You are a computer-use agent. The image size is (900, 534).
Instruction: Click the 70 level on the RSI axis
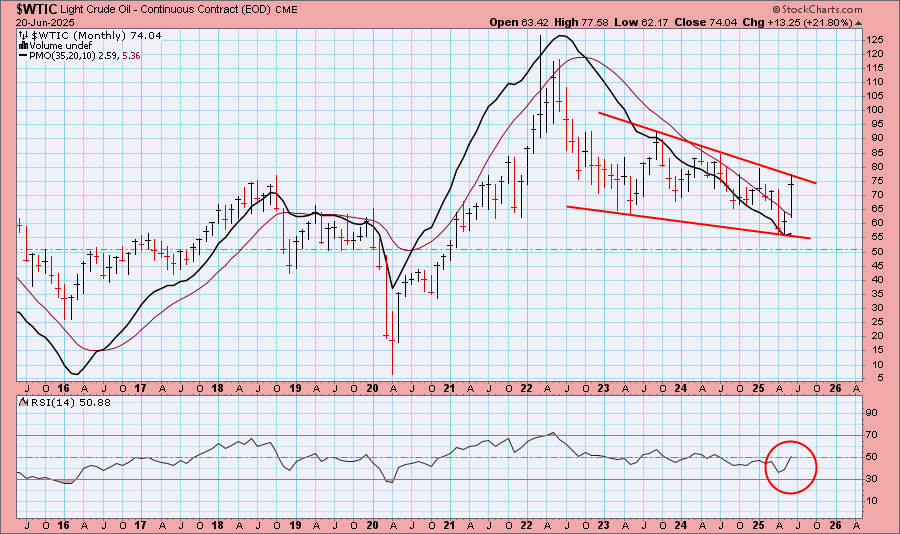click(872, 436)
